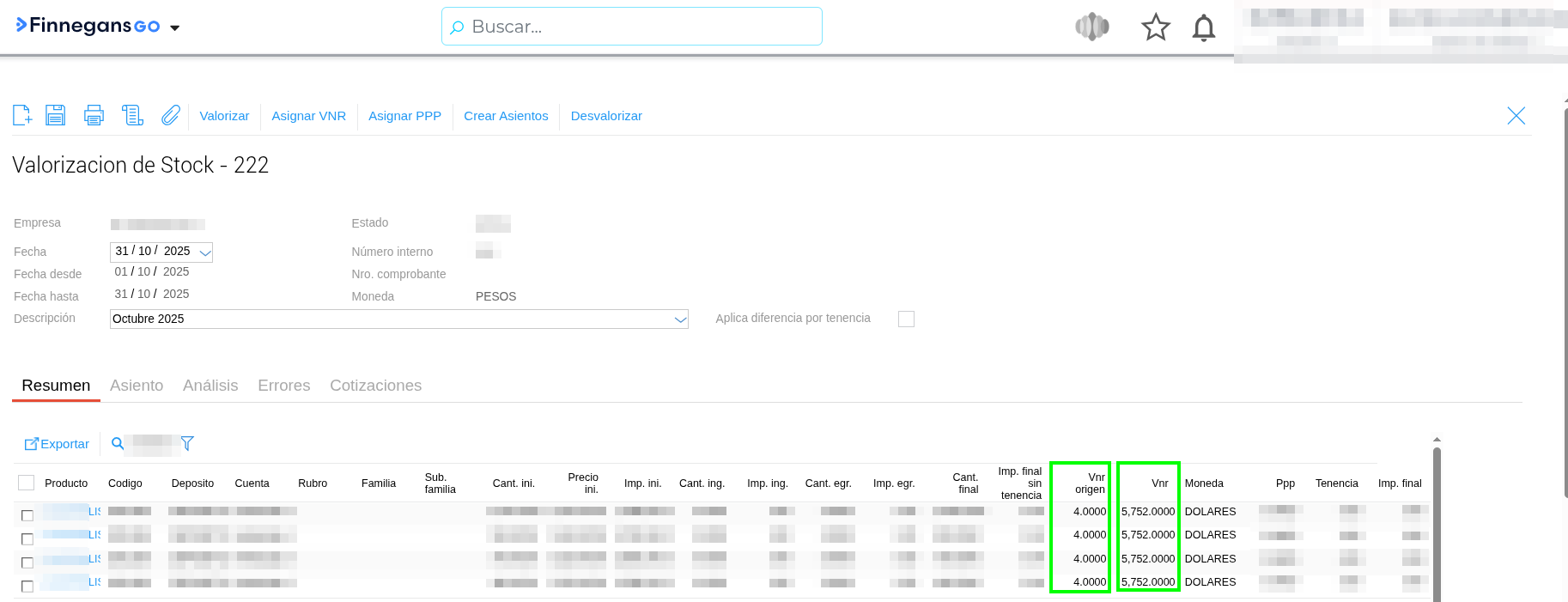The image size is (1568, 602).
Task: Open the Finnegans Go menu arrow
Action: (x=175, y=27)
